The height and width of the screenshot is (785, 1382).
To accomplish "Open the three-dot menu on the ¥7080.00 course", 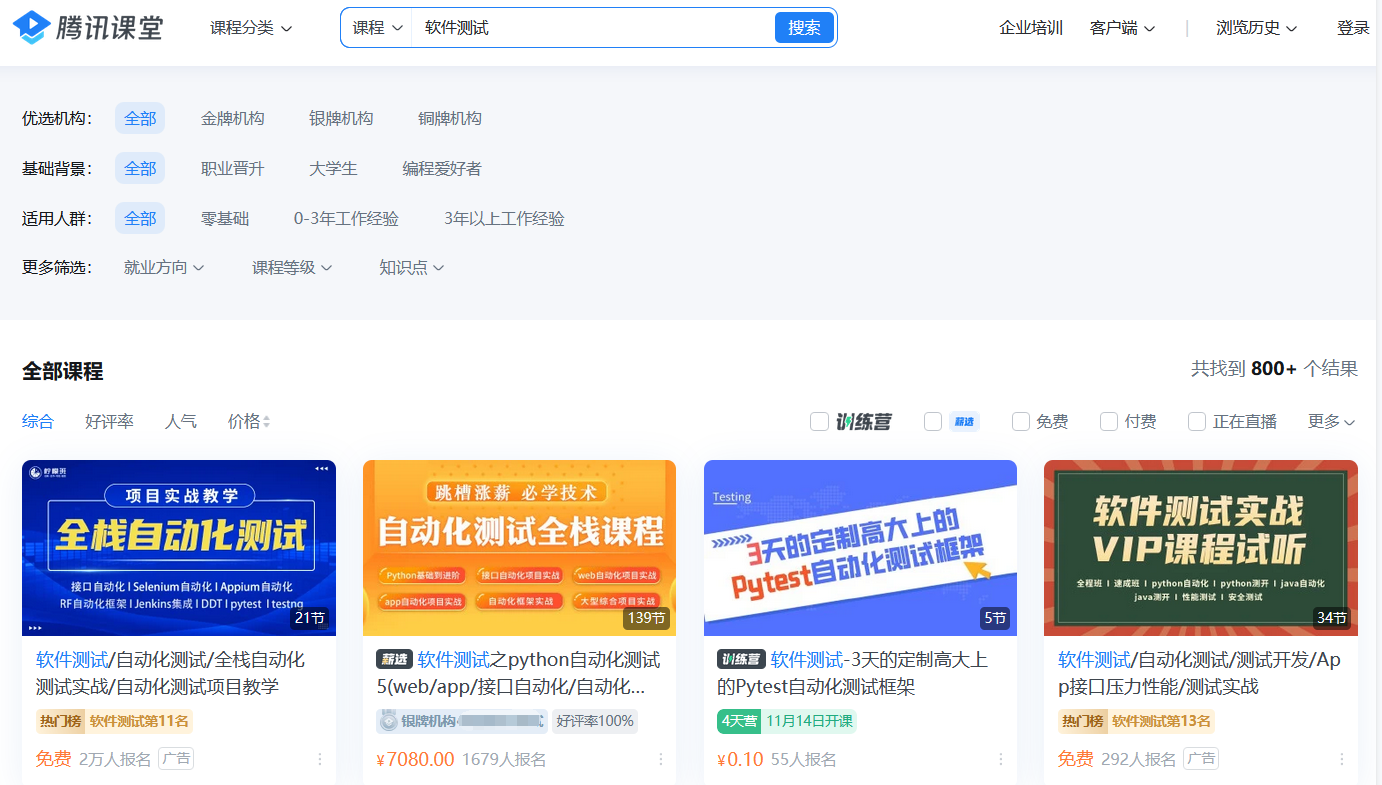I will [x=659, y=760].
